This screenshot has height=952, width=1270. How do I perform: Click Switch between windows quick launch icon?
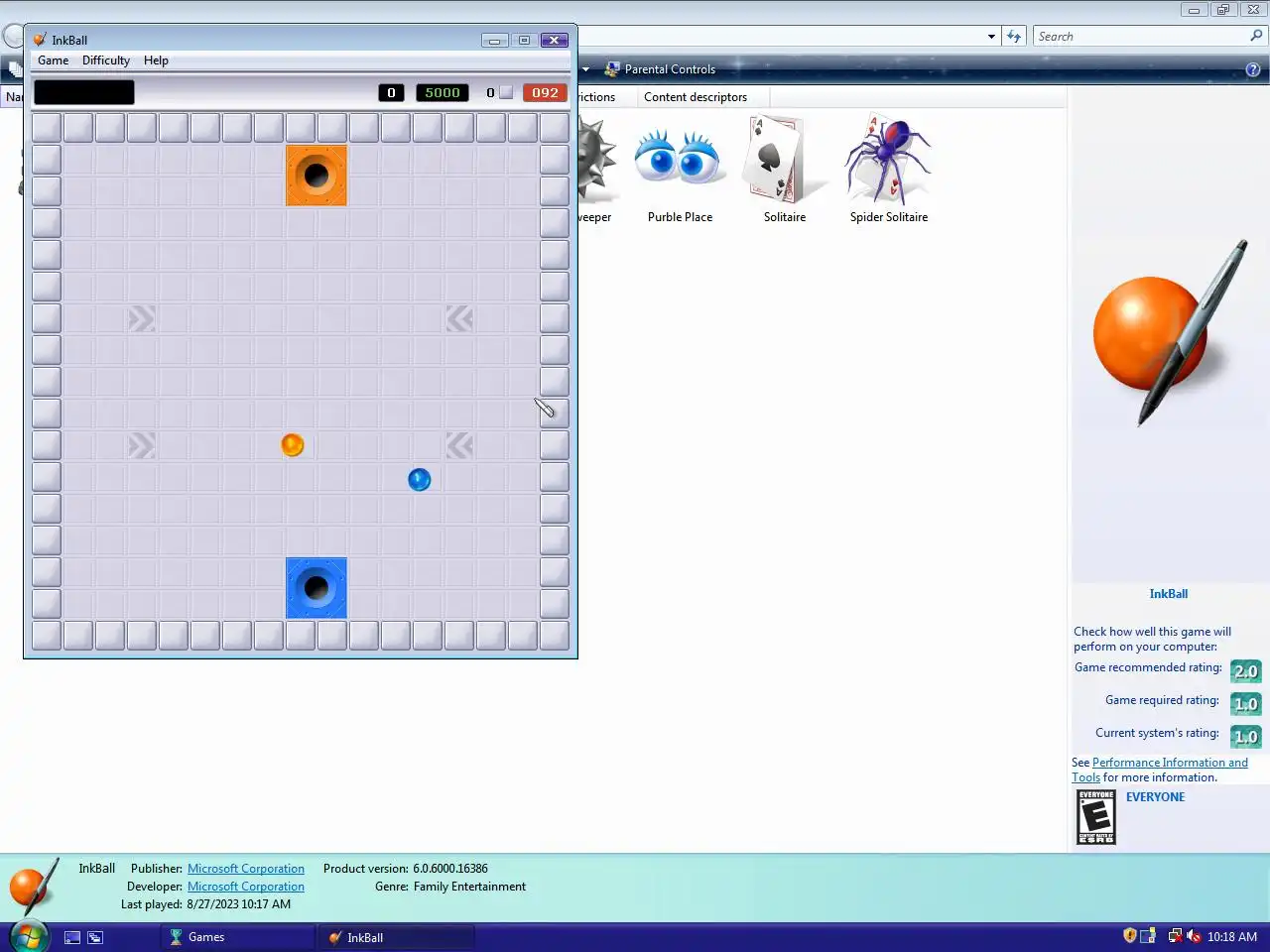tap(95, 937)
